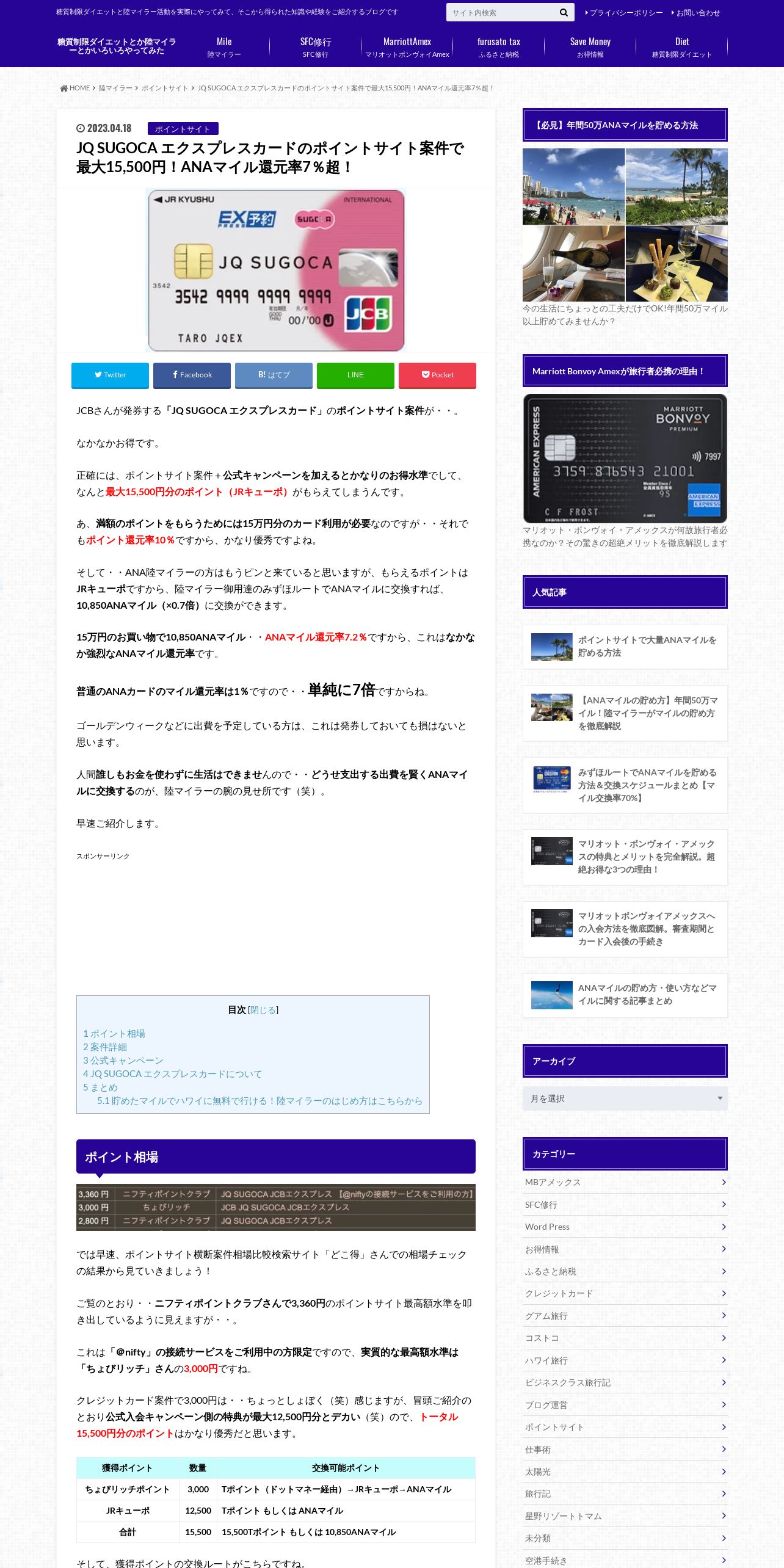Image resolution: width=784 pixels, height=1568 pixels.
Task: Open the MarriottAmex menu item
Action: (x=407, y=47)
